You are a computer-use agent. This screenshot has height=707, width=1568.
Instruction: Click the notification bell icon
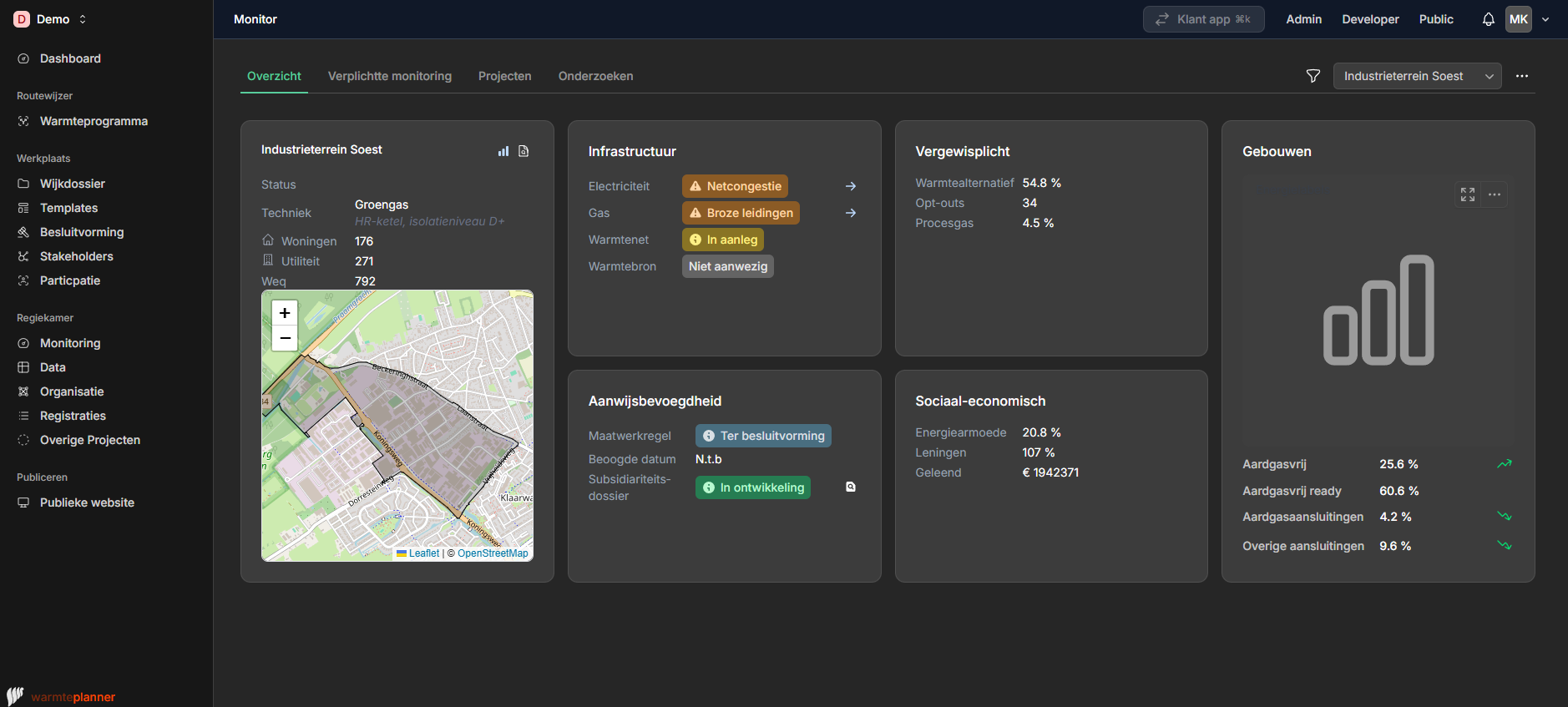(1488, 19)
